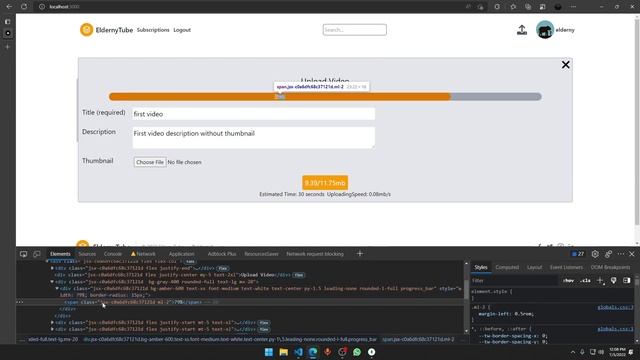
Task: Go back with the browser back arrow
Action: (9, 7)
